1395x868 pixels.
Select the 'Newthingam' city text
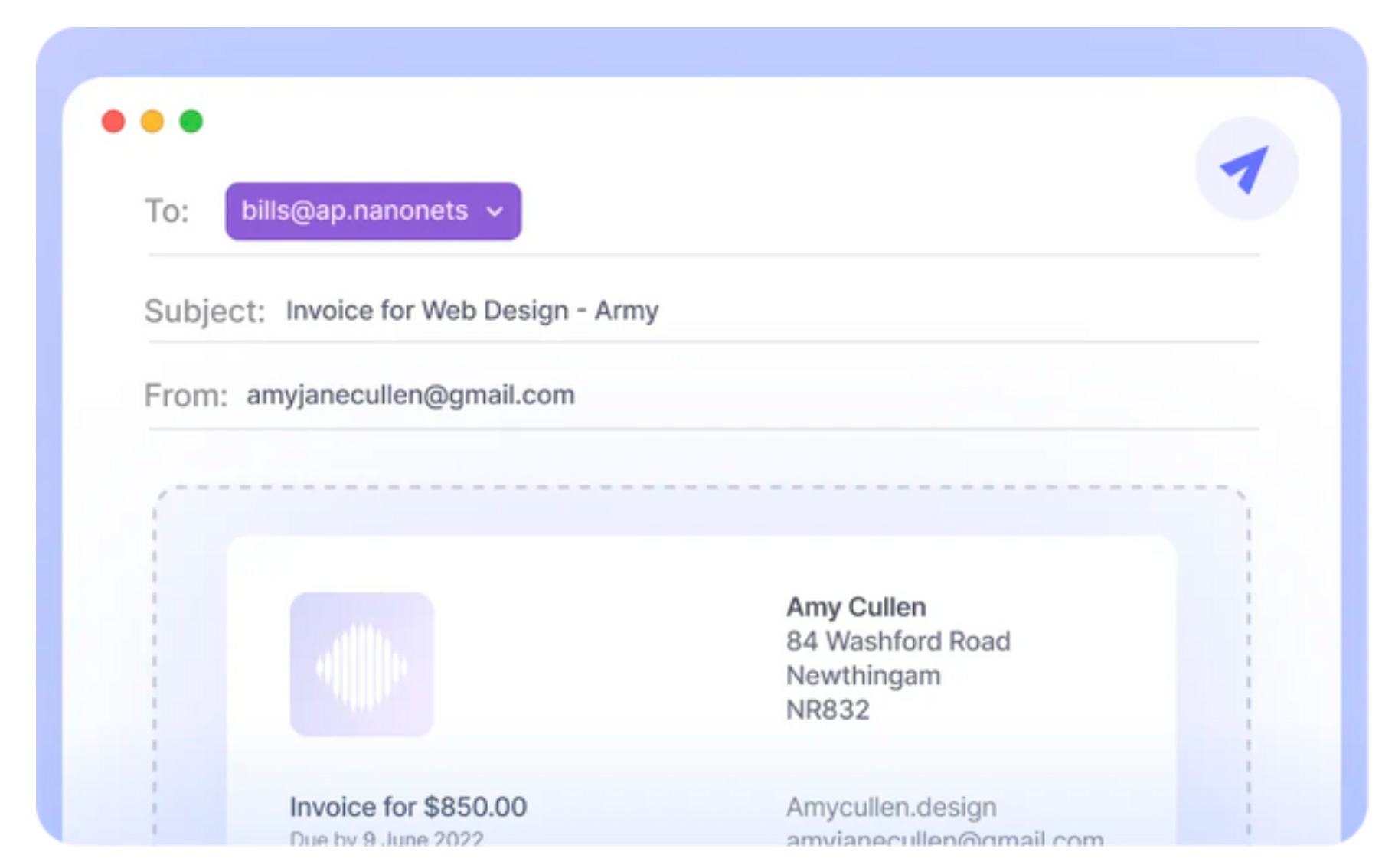(864, 675)
